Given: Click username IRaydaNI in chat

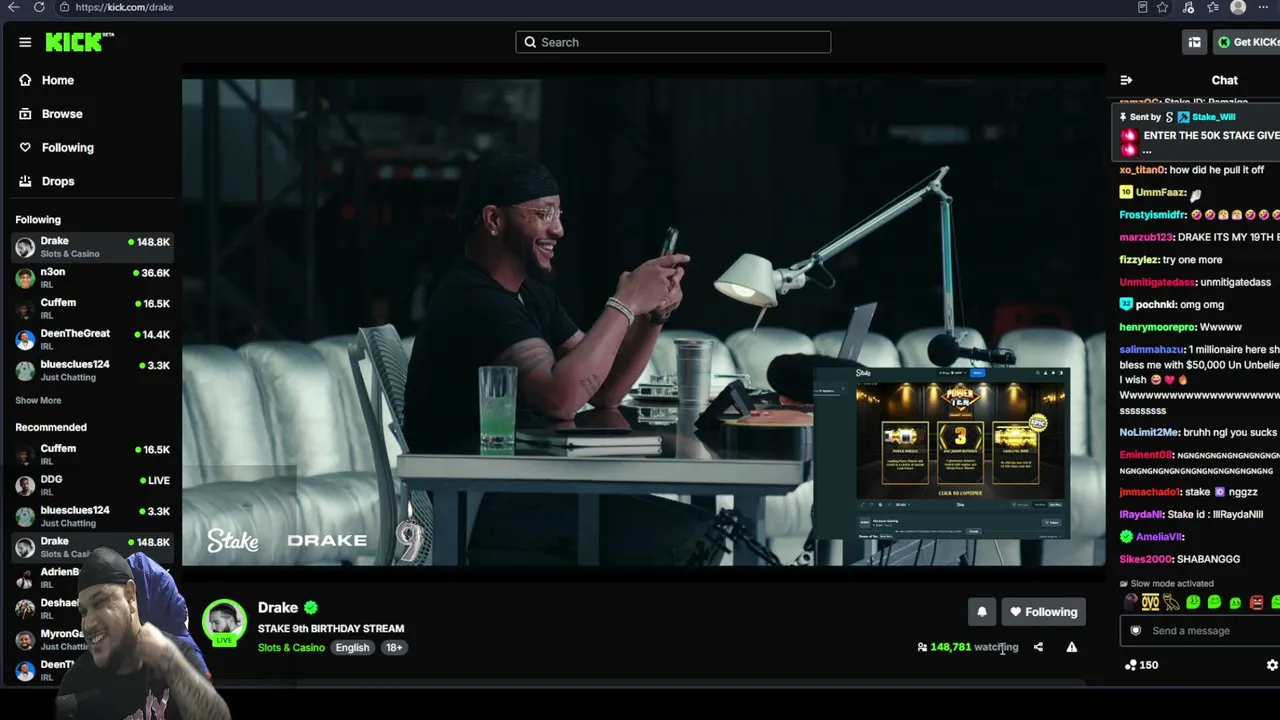Looking at the screenshot, I should point(1141,514).
